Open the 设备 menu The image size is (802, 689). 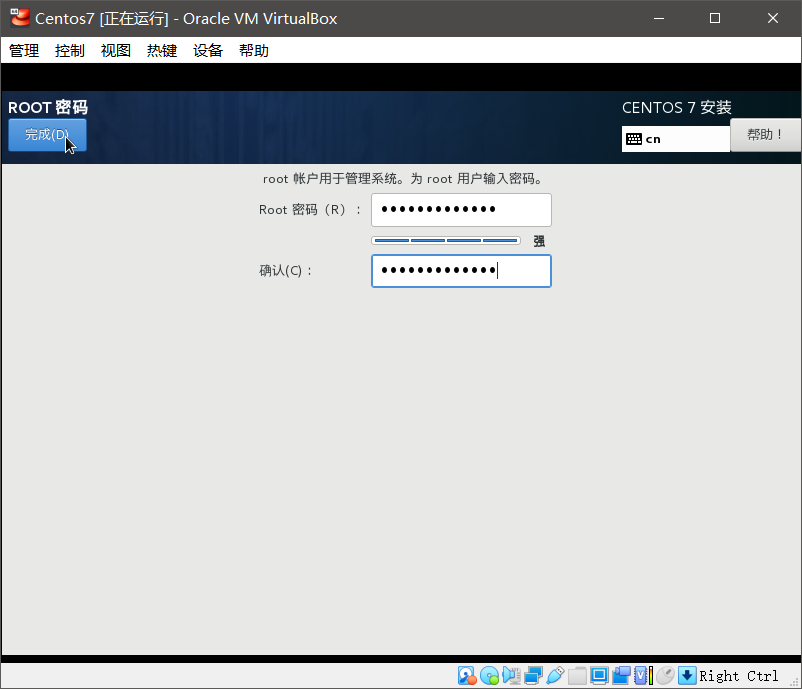208,50
